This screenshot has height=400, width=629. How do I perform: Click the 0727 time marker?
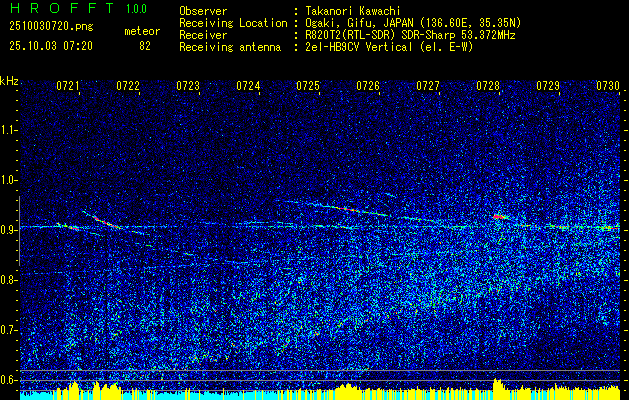[x=428, y=86]
